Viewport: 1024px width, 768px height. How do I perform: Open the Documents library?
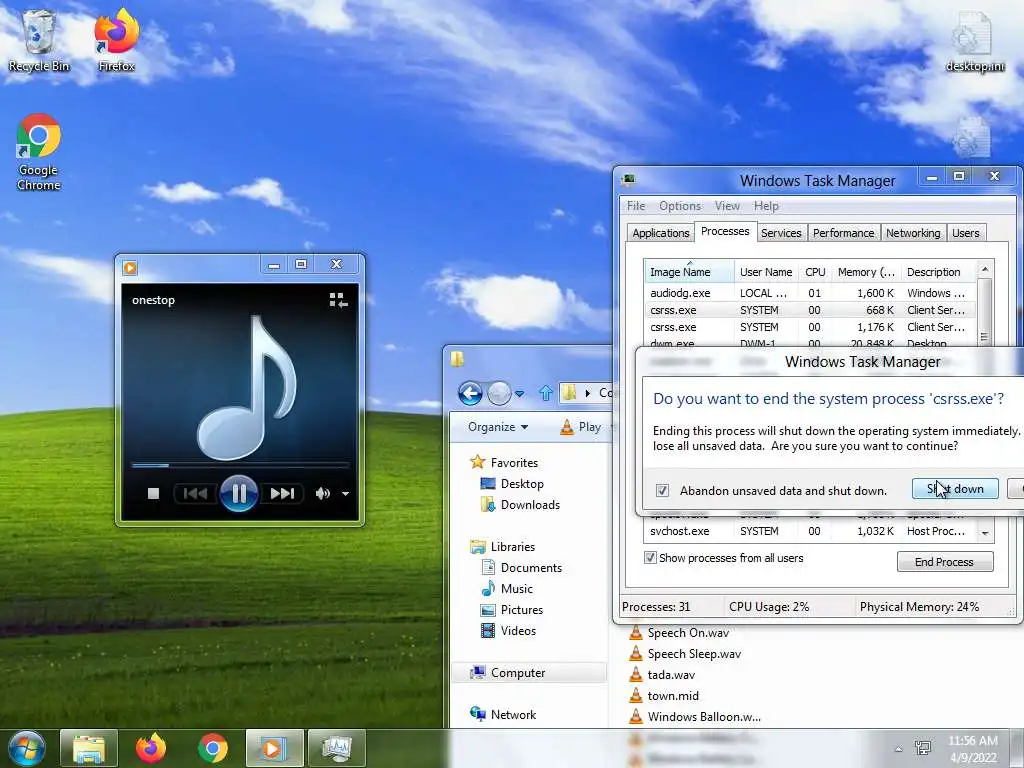521,568
